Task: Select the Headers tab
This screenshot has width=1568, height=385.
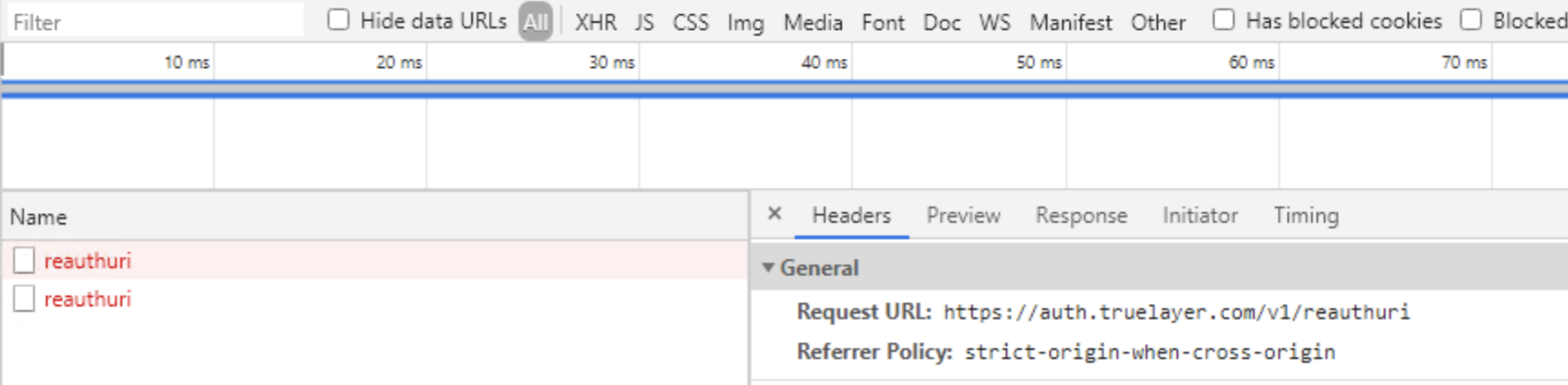Action: tap(852, 216)
